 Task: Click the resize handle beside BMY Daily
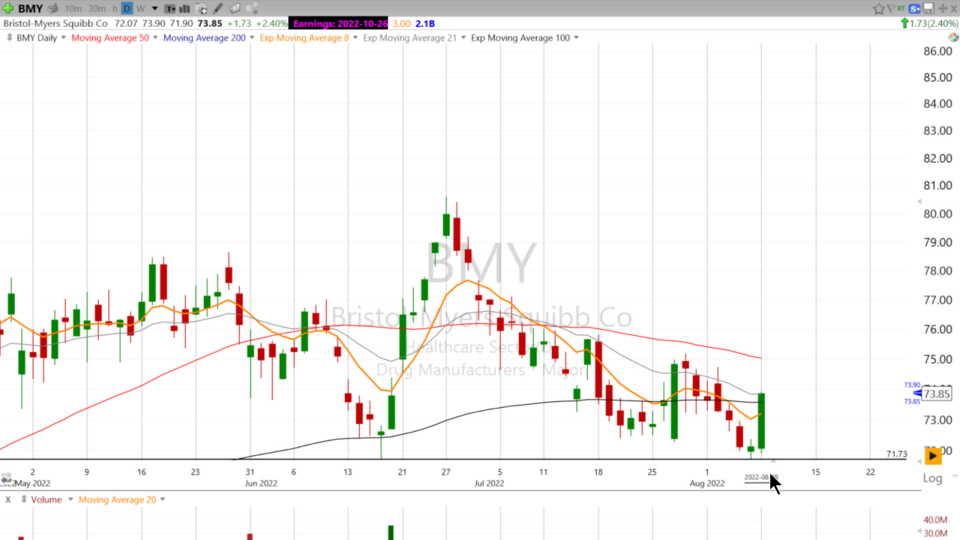[9, 37]
